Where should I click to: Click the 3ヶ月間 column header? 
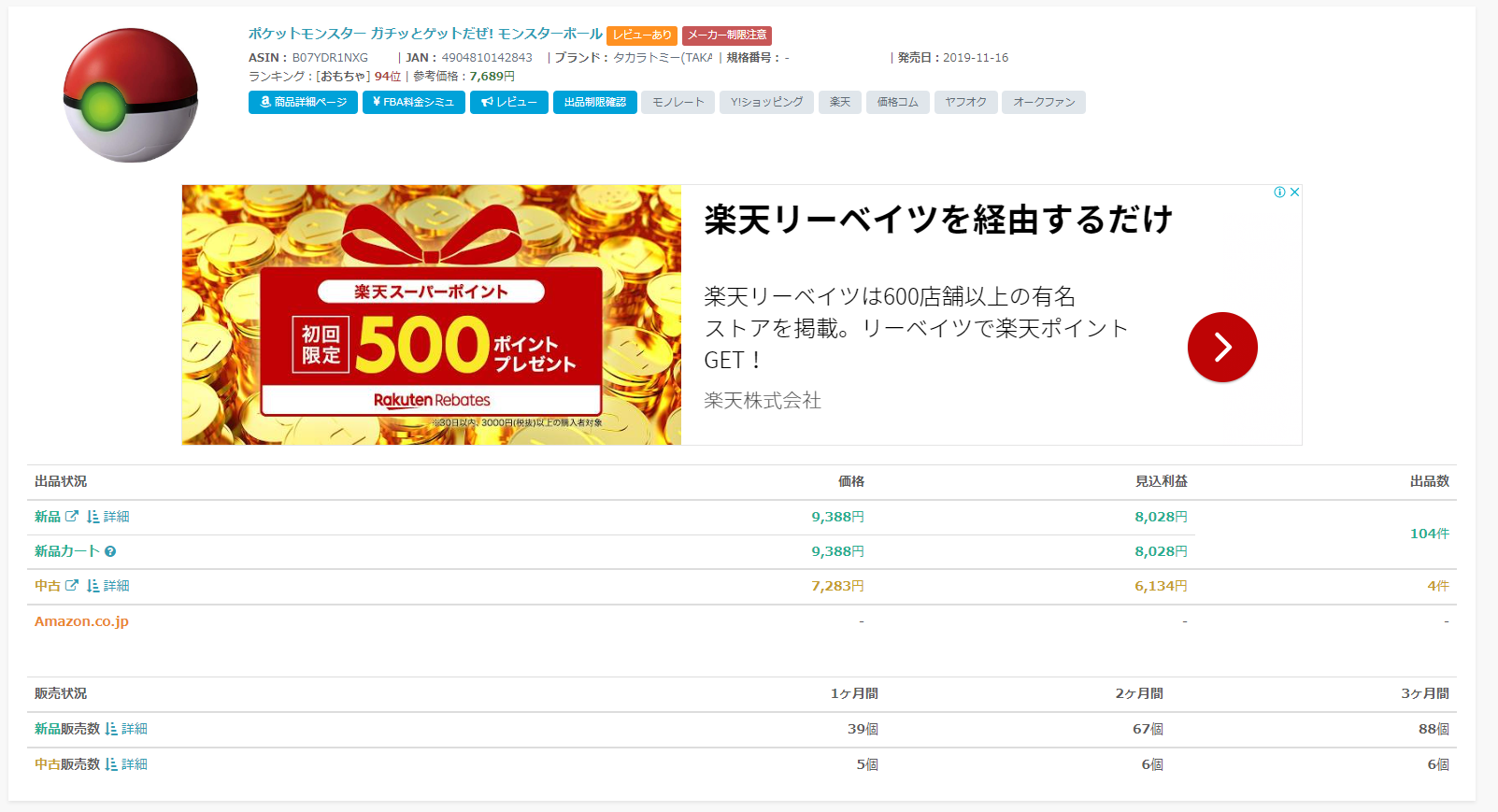coord(1425,693)
